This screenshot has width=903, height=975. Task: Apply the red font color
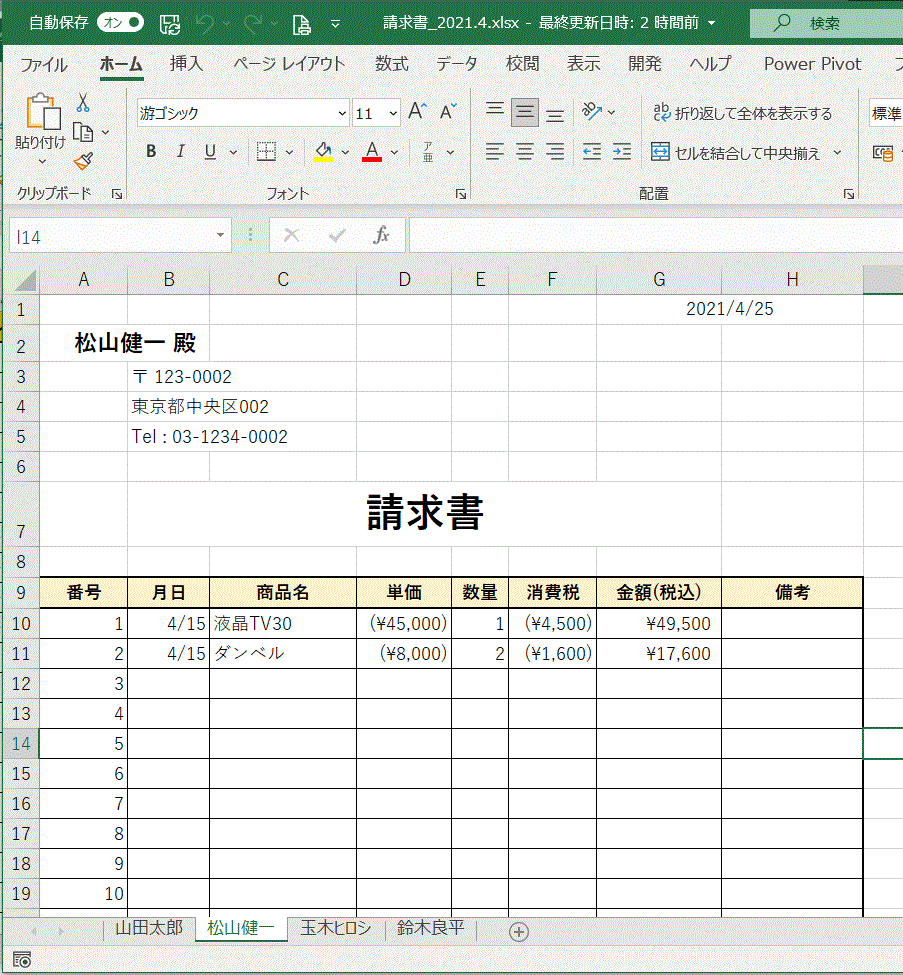tap(372, 152)
